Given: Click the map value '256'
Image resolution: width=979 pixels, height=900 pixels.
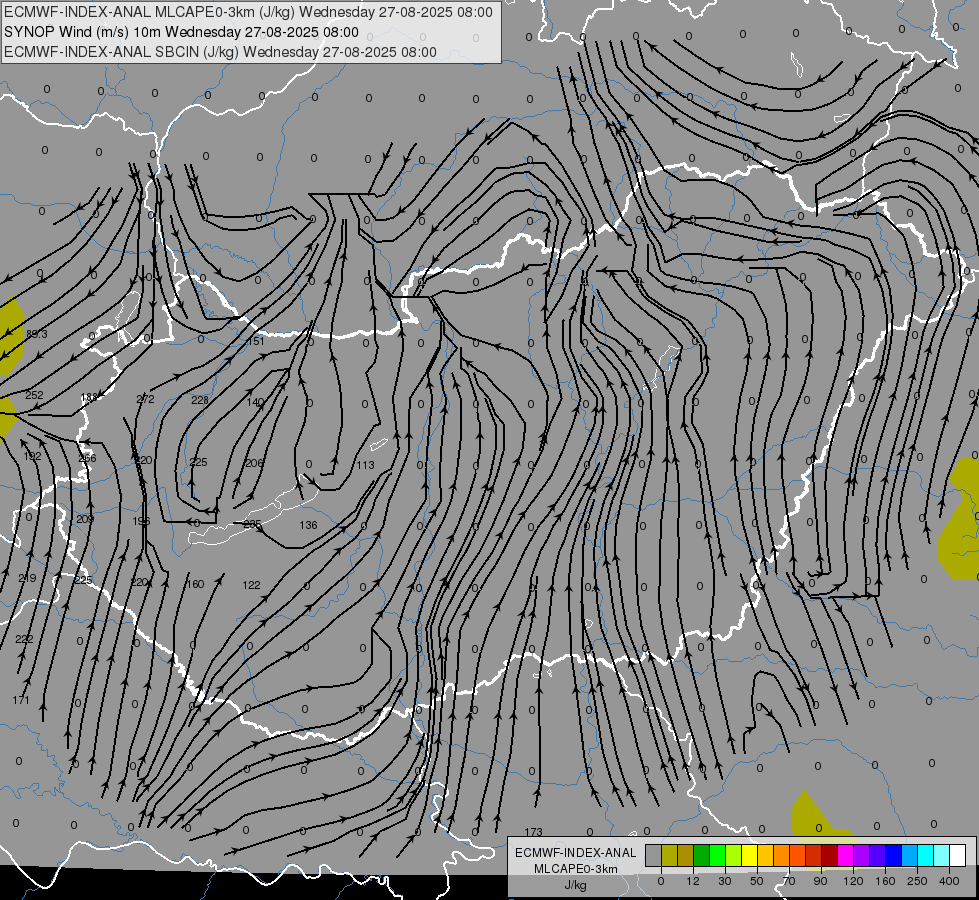Looking at the screenshot, I should (87, 458).
